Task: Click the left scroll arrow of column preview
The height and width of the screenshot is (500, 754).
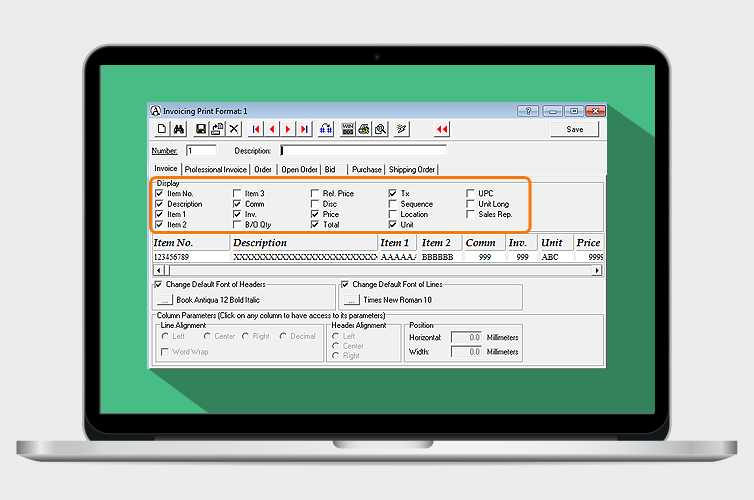Action: point(159,270)
